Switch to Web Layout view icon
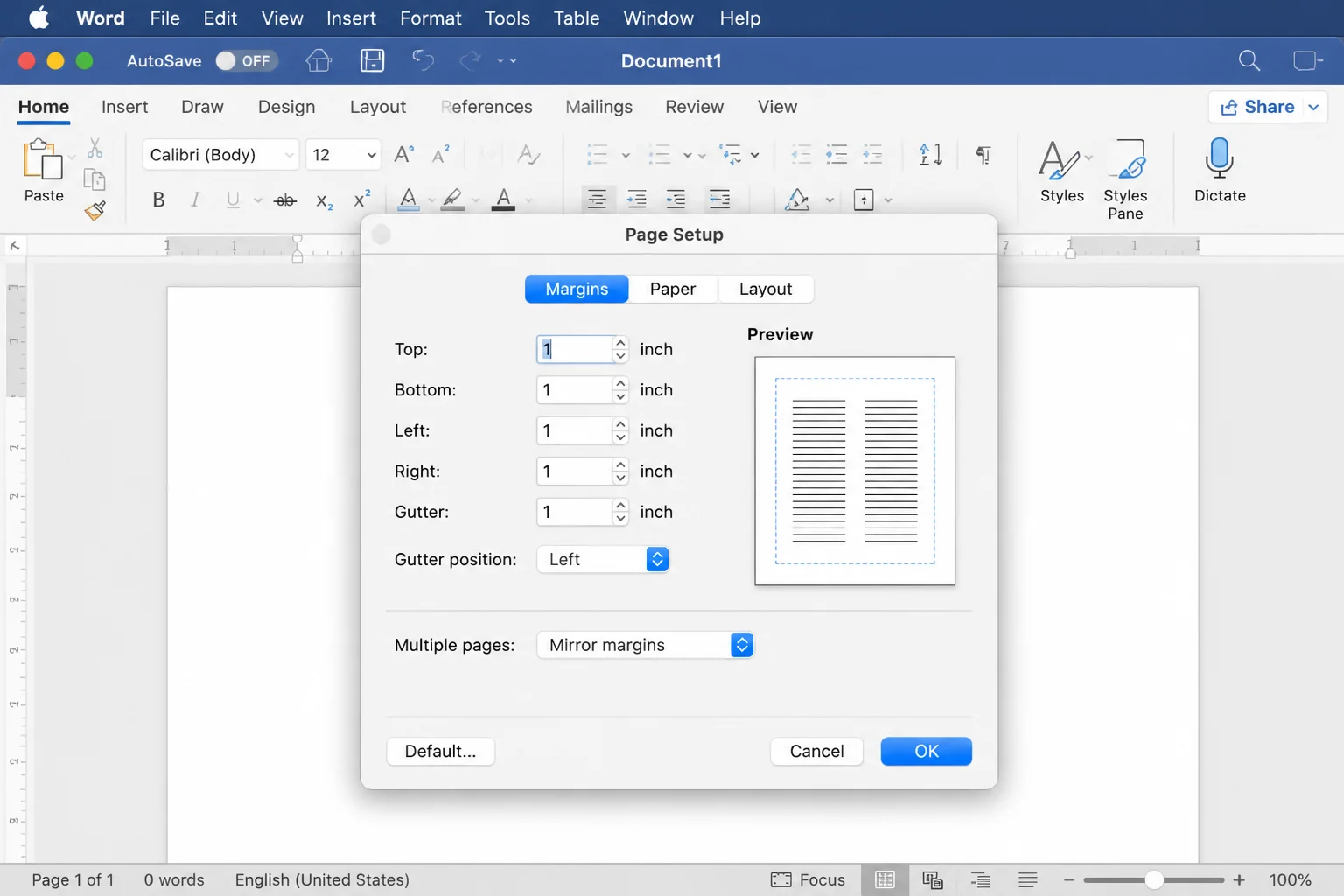 [x=933, y=879]
